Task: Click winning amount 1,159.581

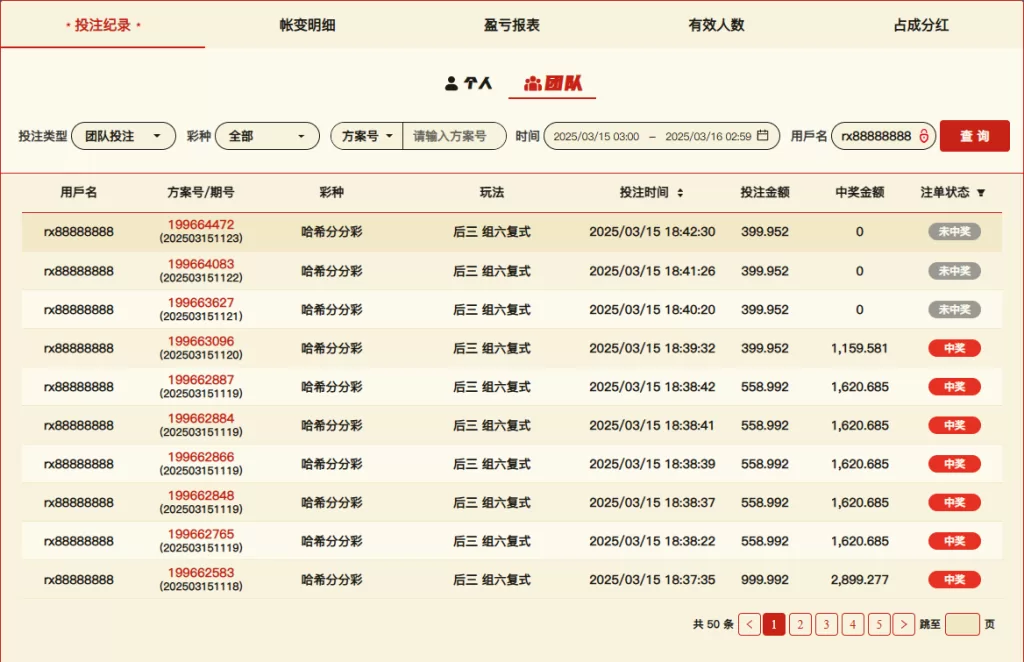Action: pyautogui.click(x=859, y=348)
